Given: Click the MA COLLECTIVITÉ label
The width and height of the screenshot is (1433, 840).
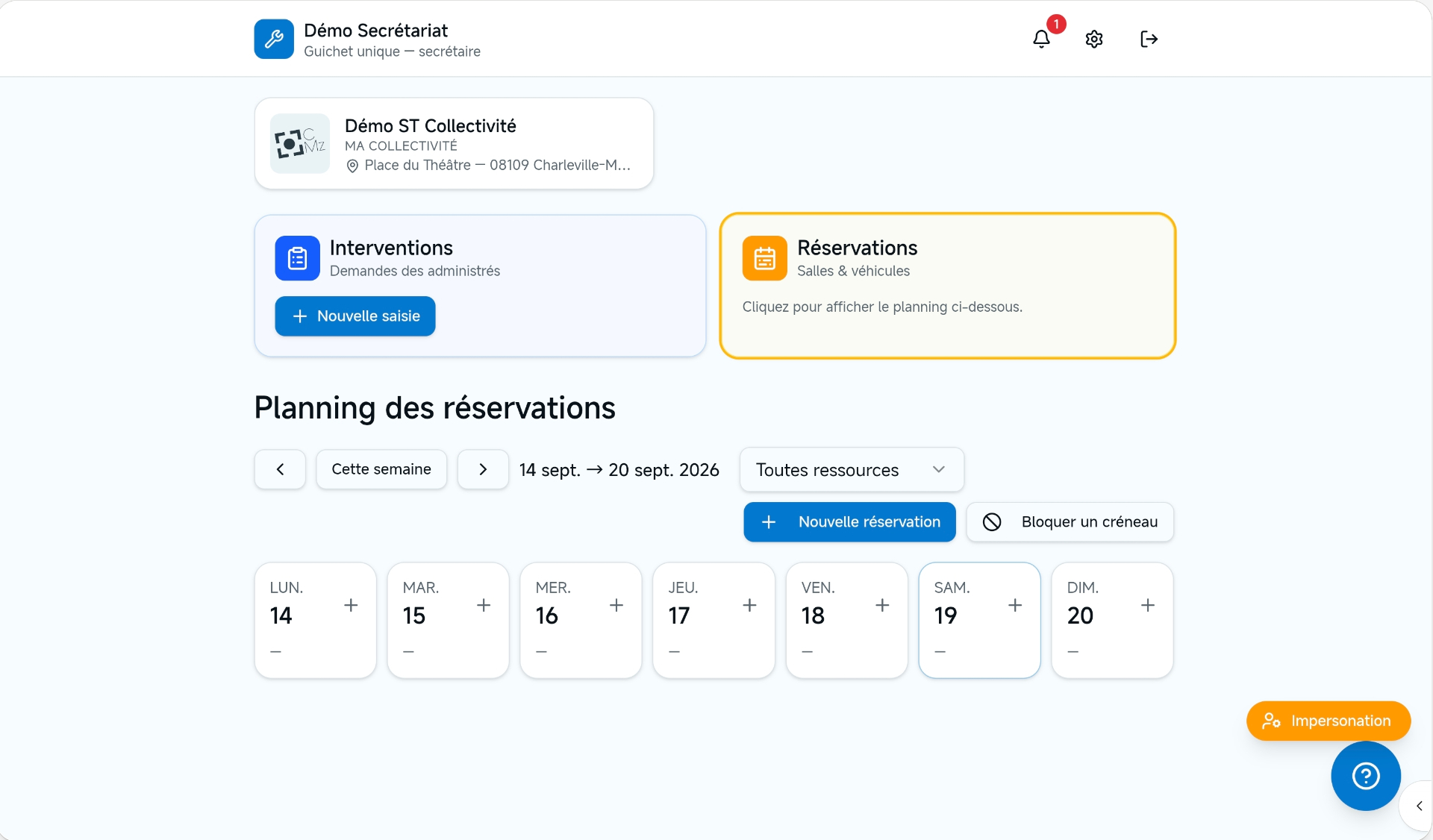Looking at the screenshot, I should [401, 146].
